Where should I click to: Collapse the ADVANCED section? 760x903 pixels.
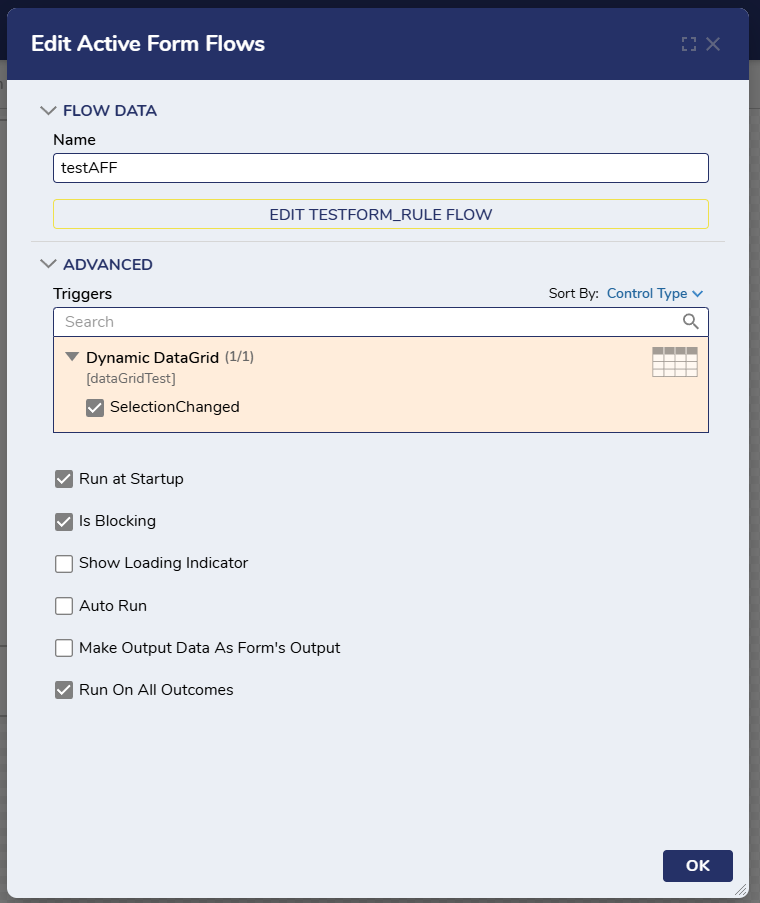(48, 264)
